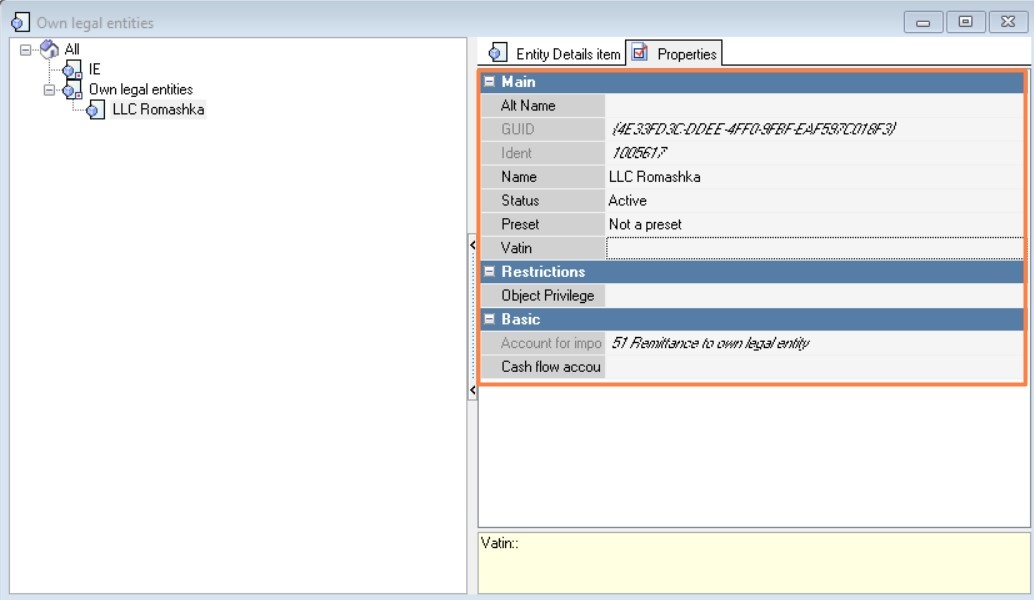This screenshot has height=600, width=1034.
Task: Click the Preset property label
Action: click(x=520, y=224)
